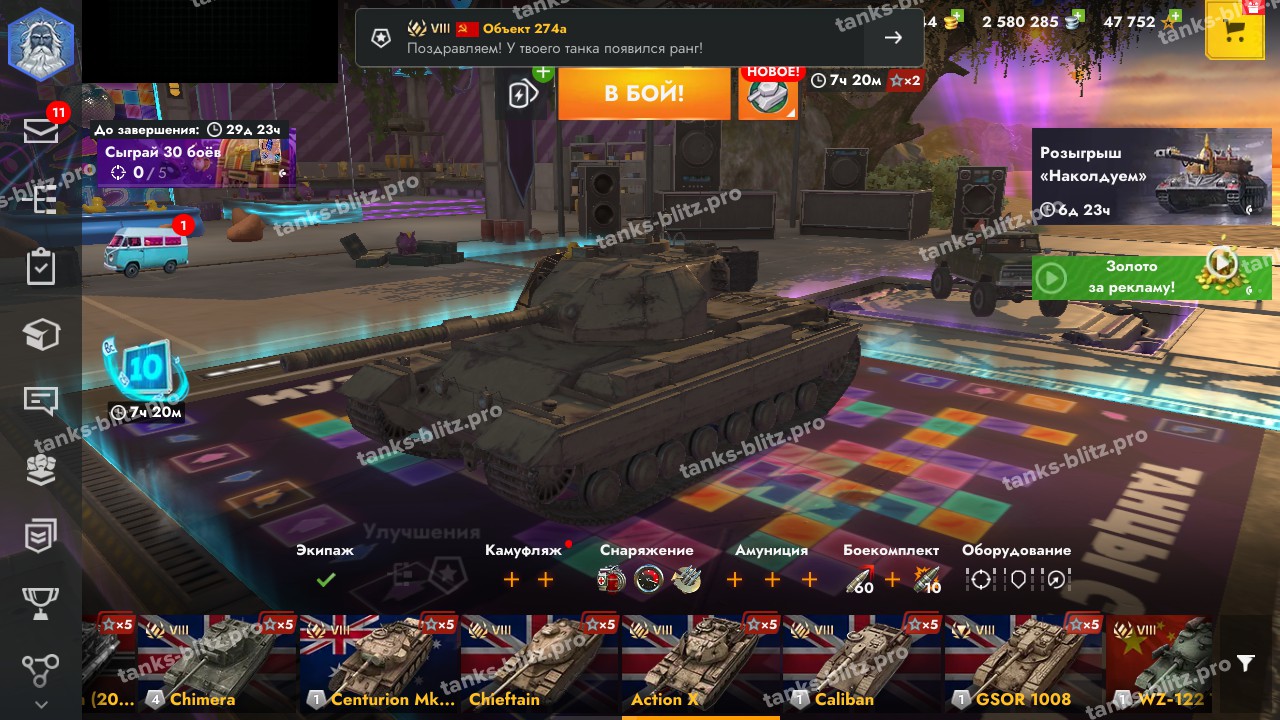
Task: Expand the sidebar down chevron at bottom
Action: (x=41, y=704)
